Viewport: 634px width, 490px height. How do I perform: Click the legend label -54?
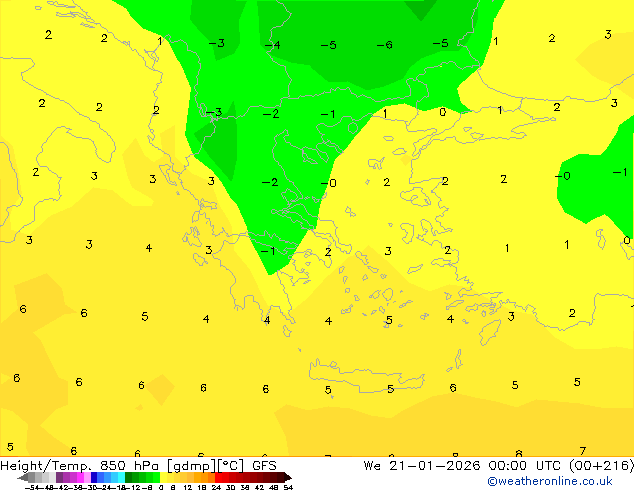(32, 487)
